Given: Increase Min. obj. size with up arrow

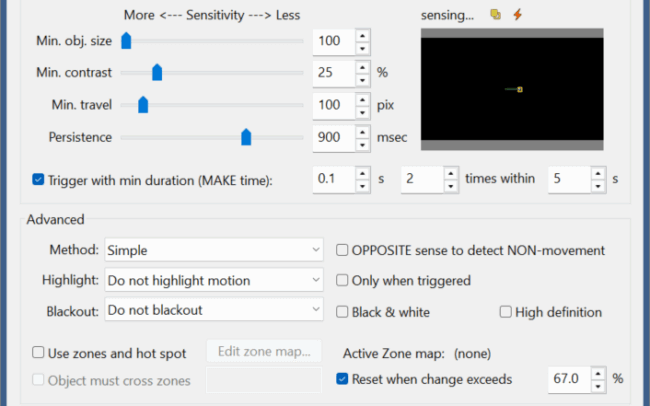Looking at the screenshot, I should click(361, 36).
